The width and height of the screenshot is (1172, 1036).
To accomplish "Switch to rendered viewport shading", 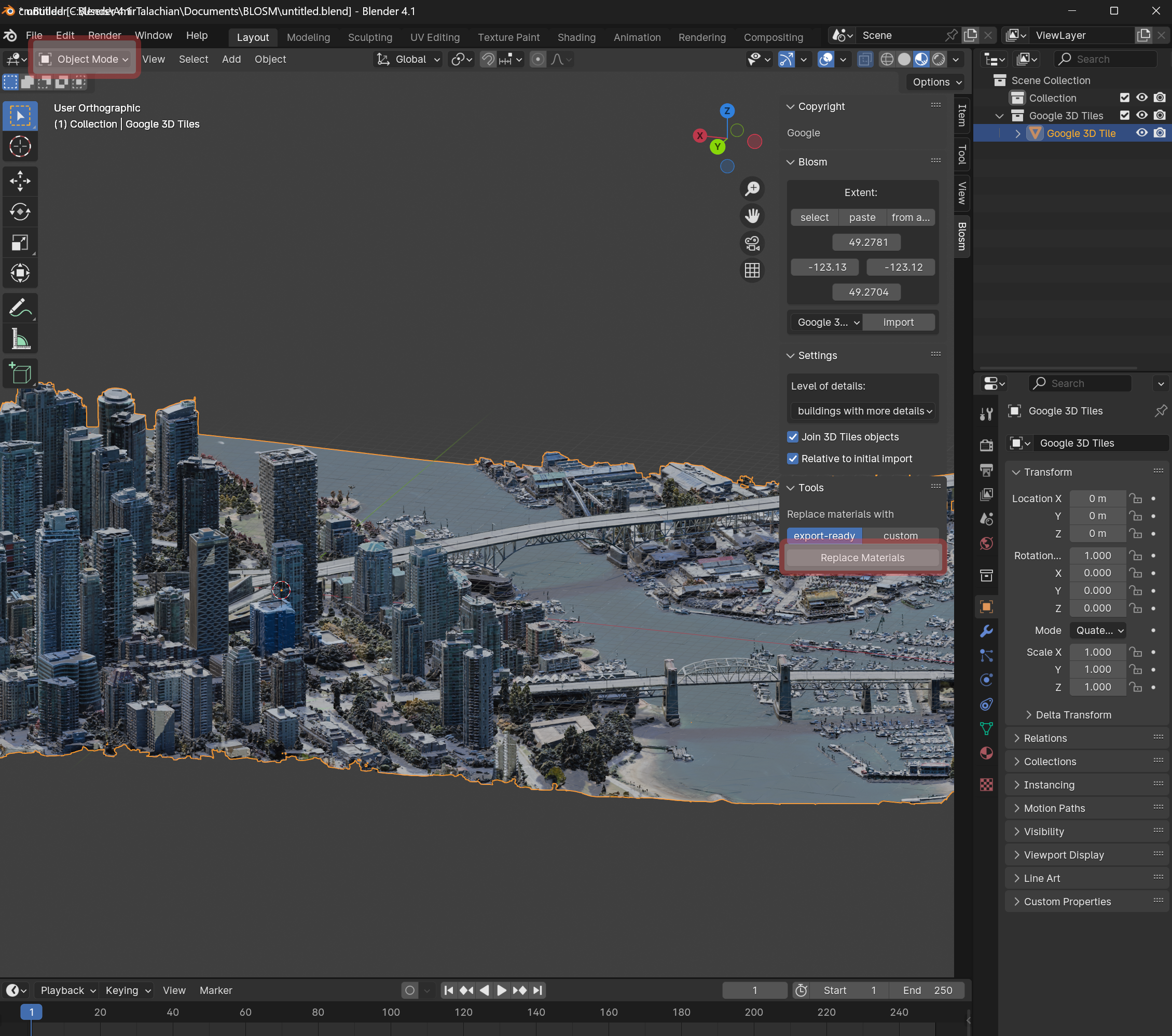I will coord(939,59).
